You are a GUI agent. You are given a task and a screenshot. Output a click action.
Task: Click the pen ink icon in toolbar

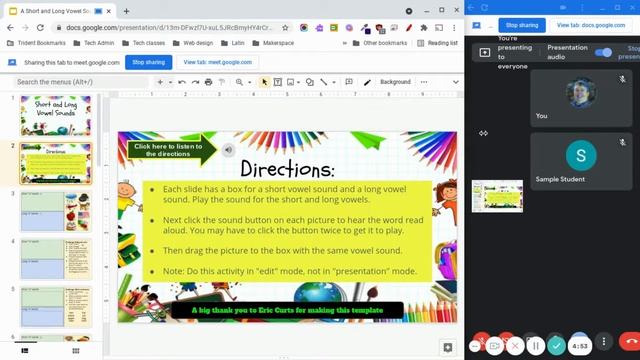tap(367, 82)
